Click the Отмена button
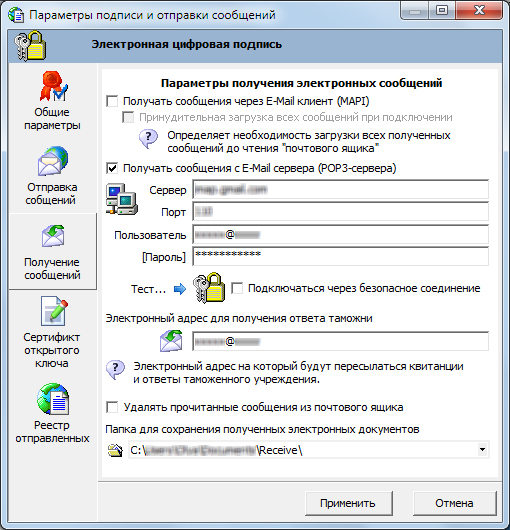The image size is (510, 530). click(x=454, y=503)
